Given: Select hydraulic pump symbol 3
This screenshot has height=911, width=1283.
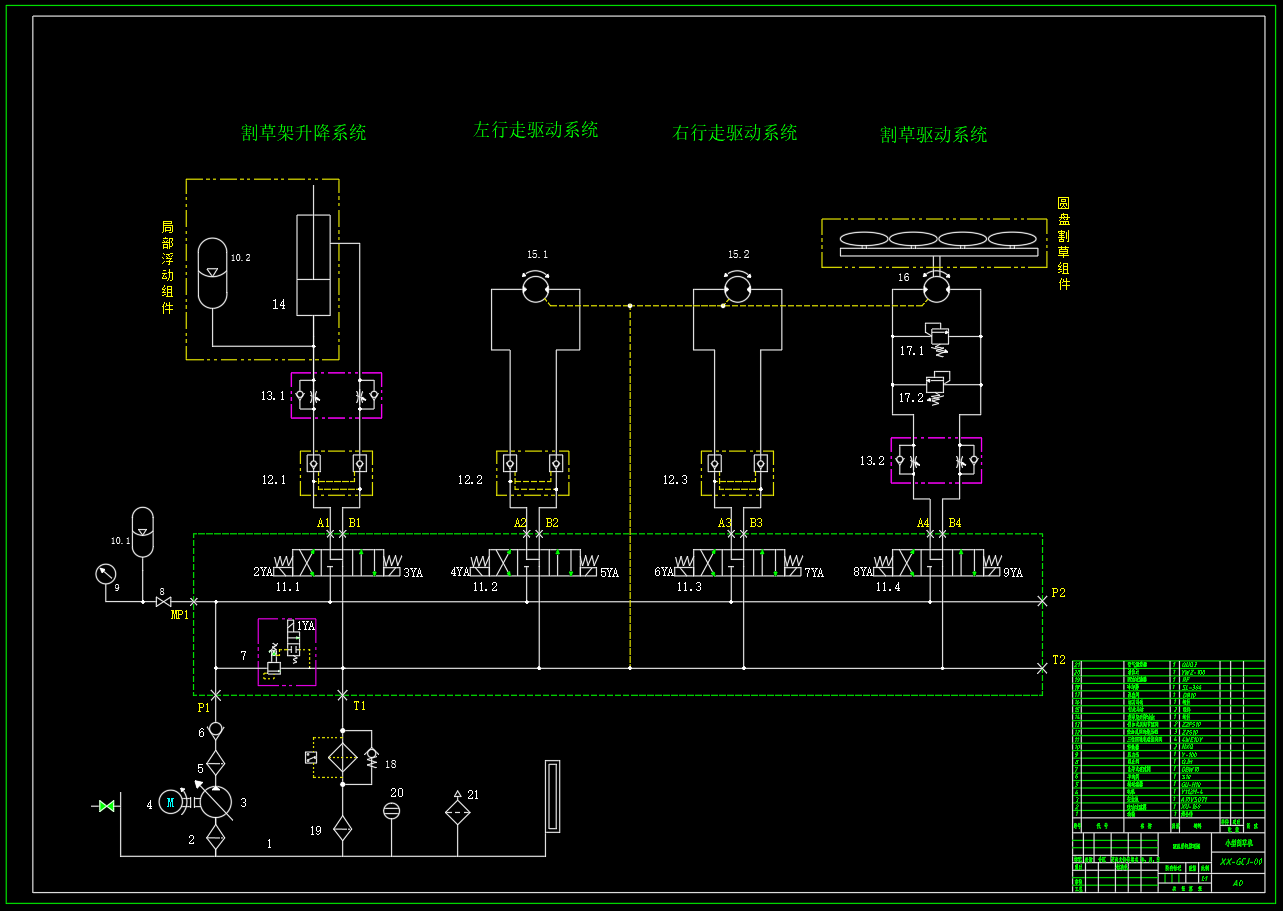Looking at the screenshot, I should pyautogui.click(x=215, y=801).
